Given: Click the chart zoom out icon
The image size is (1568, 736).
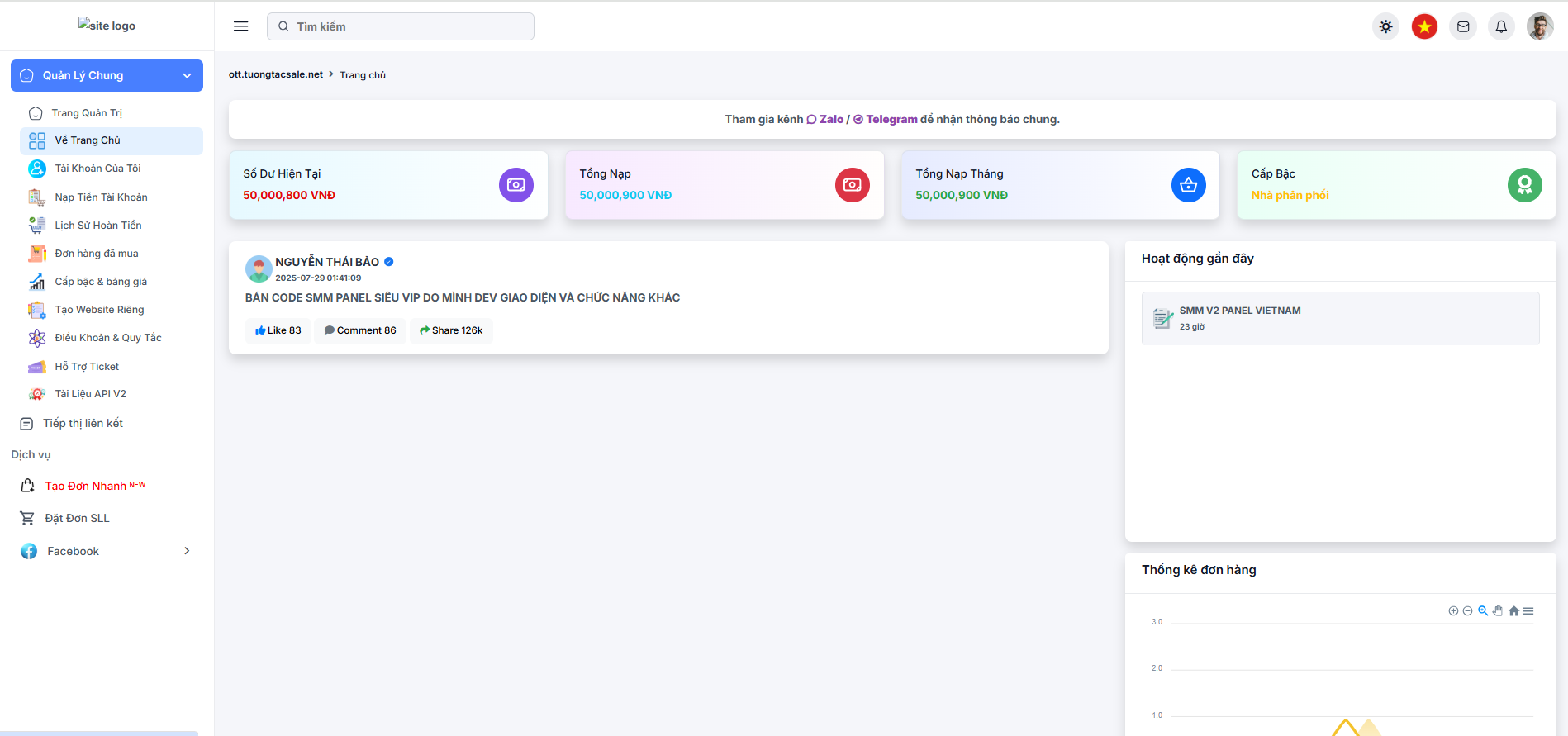Looking at the screenshot, I should coord(1467,611).
